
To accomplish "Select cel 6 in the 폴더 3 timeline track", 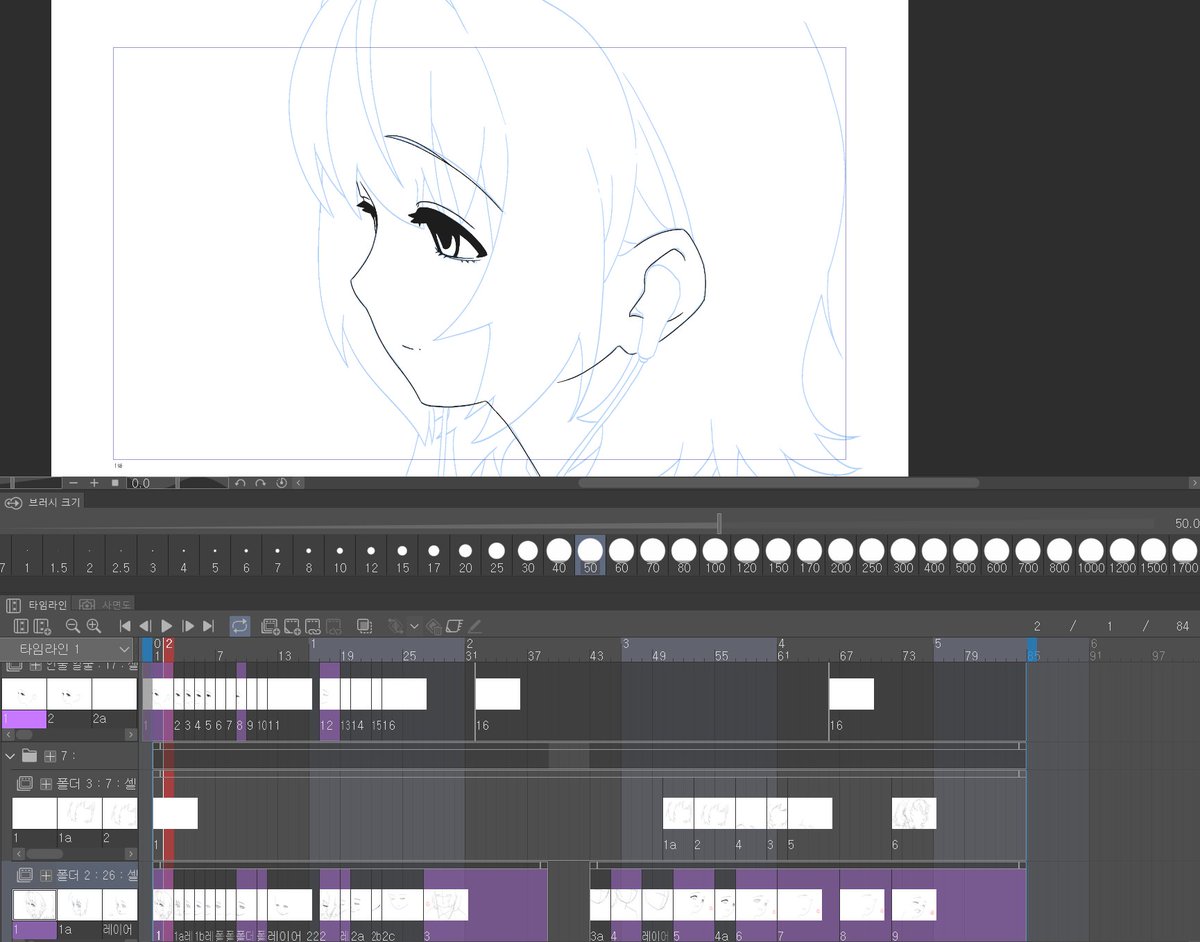I will pyautogui.click(x=914, y=813).
